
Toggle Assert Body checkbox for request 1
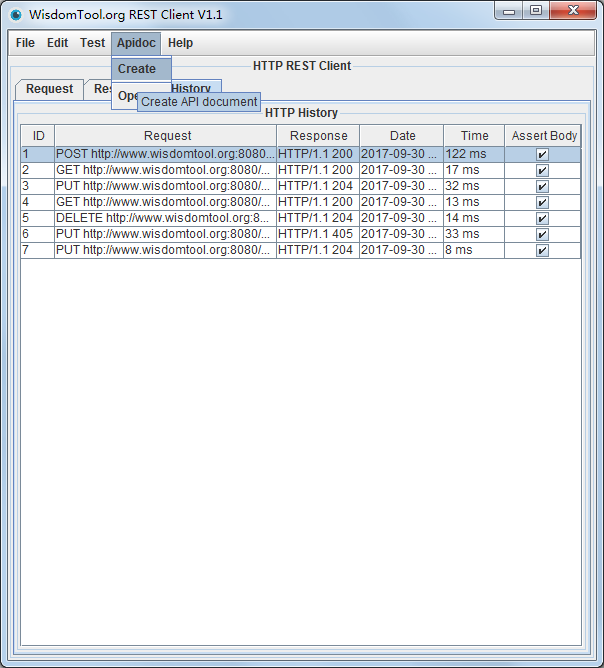click(542, 154)
